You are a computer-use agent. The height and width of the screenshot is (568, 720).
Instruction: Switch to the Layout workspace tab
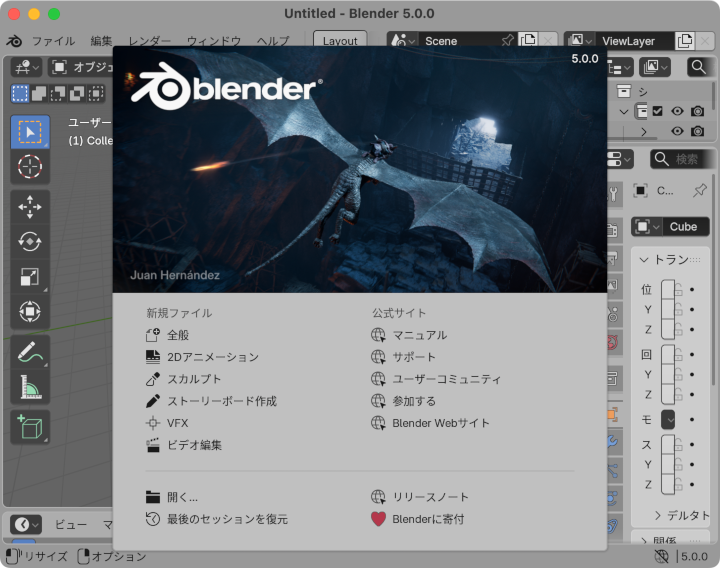[340, 40]
